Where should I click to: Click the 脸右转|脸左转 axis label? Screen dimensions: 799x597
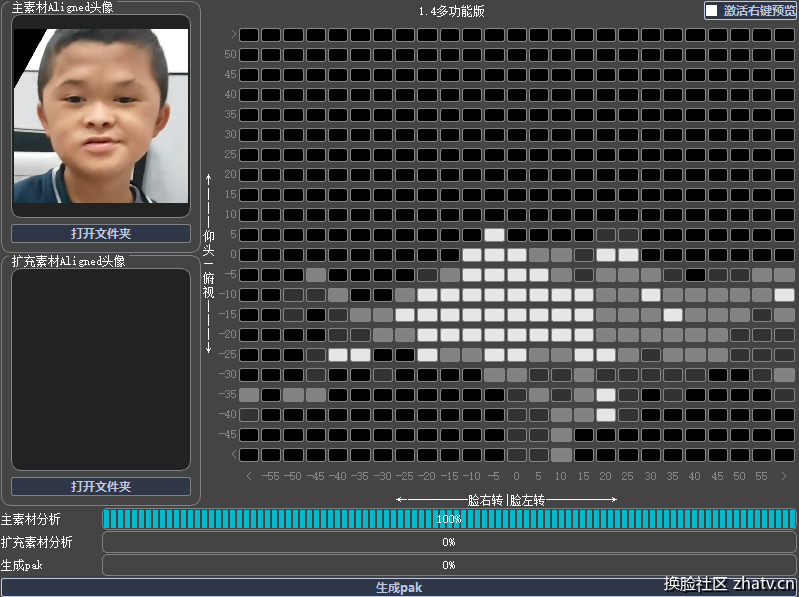click(x=507, y=500)
